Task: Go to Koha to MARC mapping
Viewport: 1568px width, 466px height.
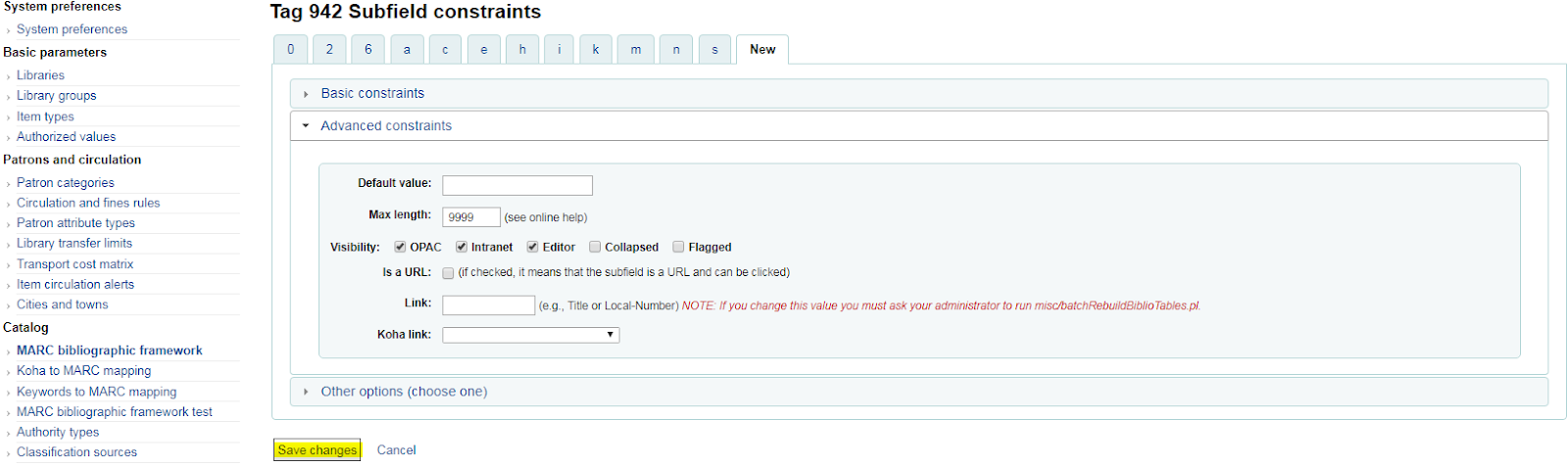Action: click(83, 371)
